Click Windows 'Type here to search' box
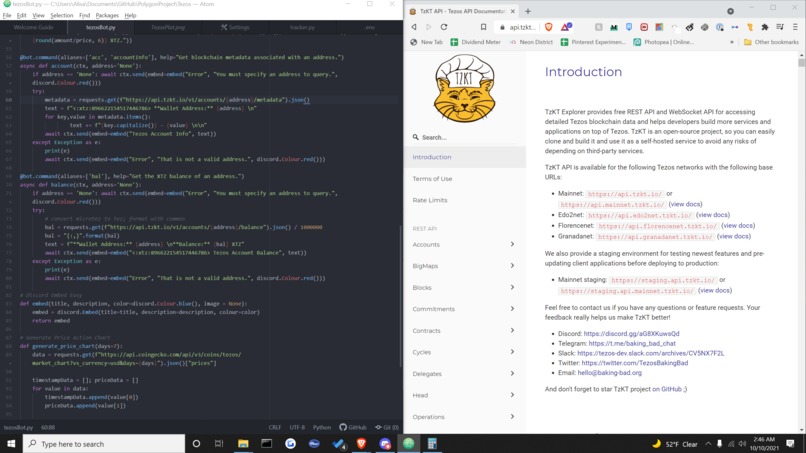Image resolution: width=806 pixels, height=453 pixels. (104, 443)
